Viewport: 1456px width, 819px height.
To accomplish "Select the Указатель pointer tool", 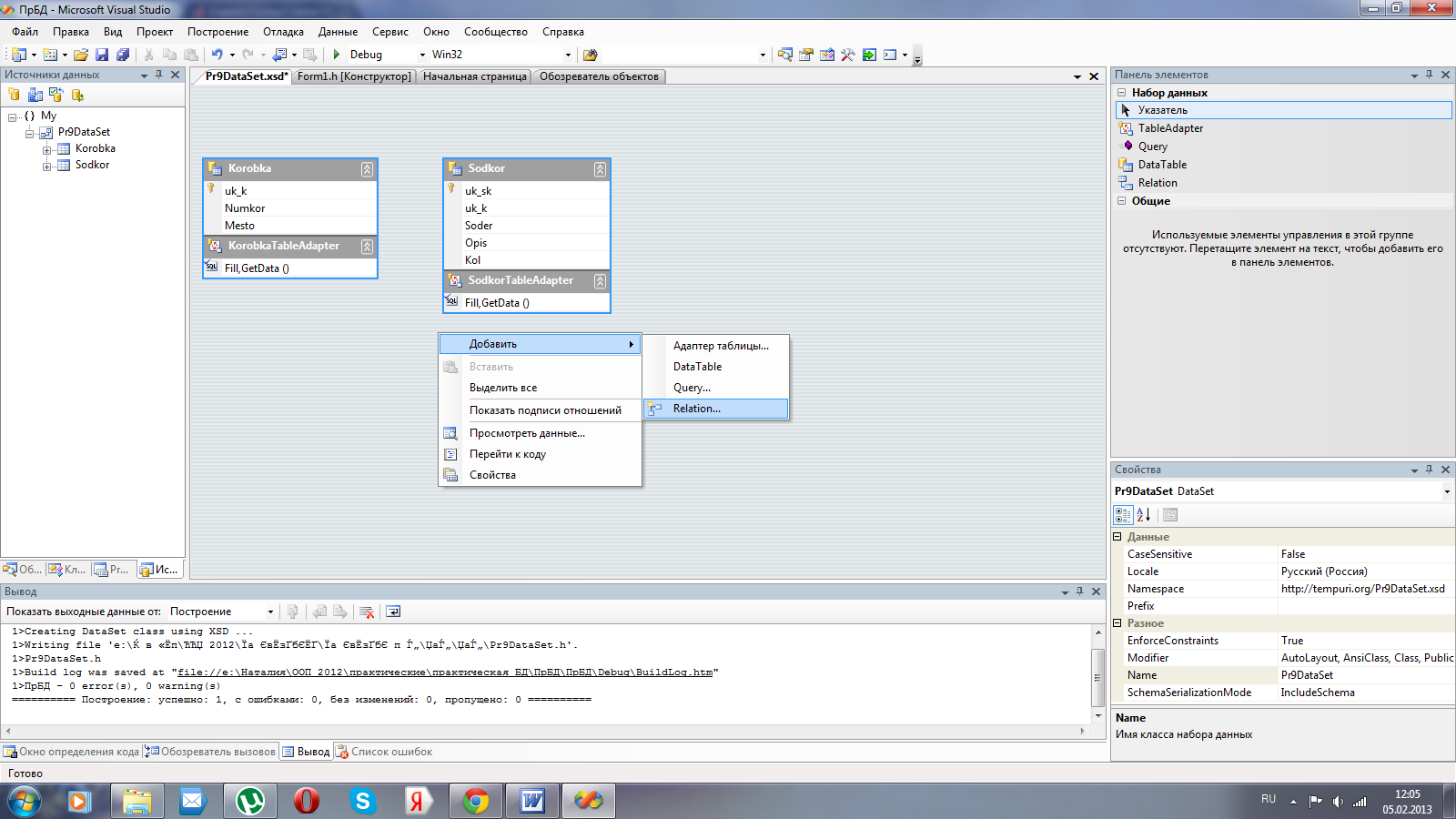I will pos(1283,110).
